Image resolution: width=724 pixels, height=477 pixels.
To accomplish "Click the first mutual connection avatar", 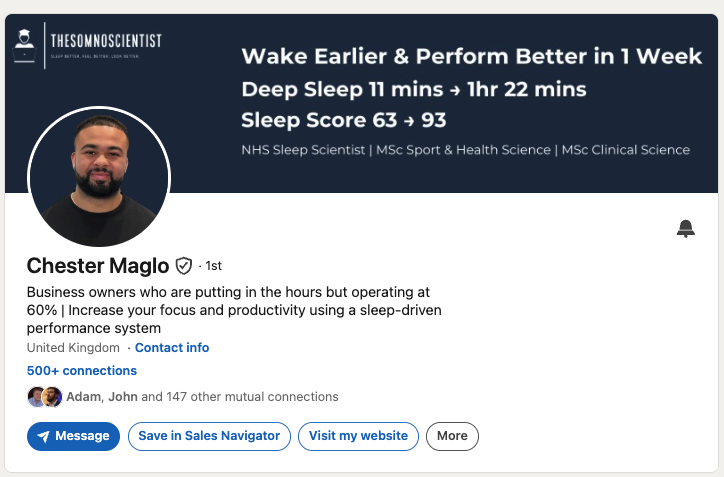I will point(36,397).
